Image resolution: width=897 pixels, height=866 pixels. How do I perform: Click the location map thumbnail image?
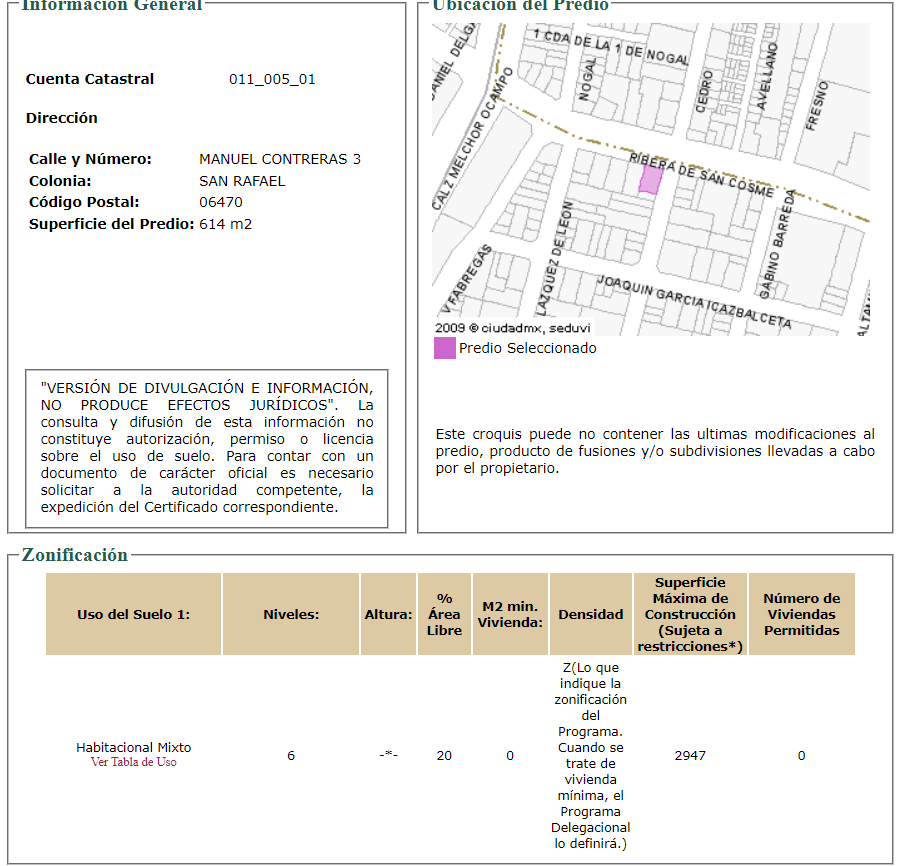[651, 179]
